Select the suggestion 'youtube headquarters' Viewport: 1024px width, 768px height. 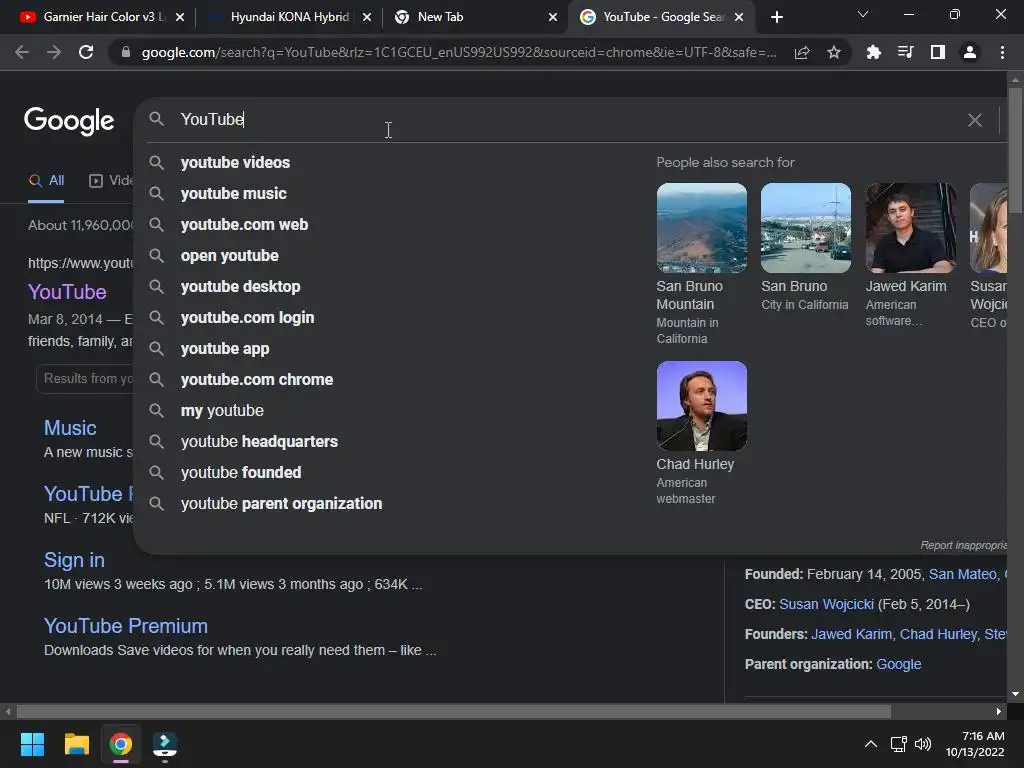pyautogui.click(x=259, y=442)
